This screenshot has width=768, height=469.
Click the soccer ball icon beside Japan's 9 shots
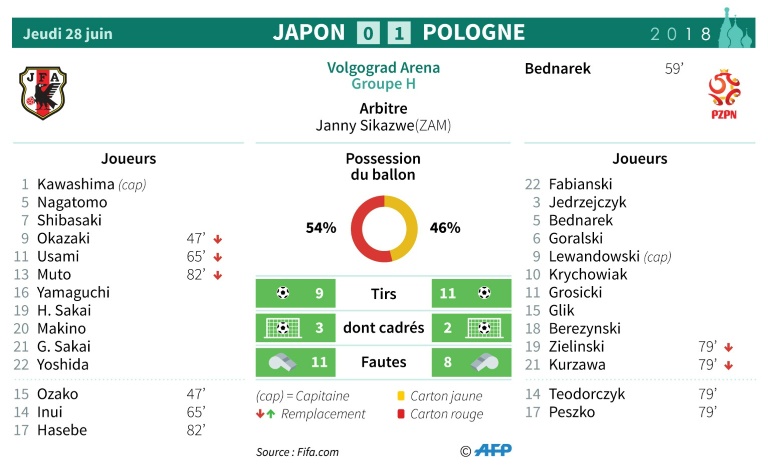[282, 294]
